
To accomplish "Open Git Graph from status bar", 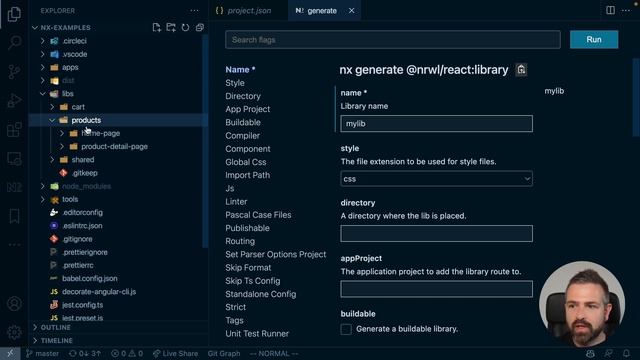I will pos(224,353).
